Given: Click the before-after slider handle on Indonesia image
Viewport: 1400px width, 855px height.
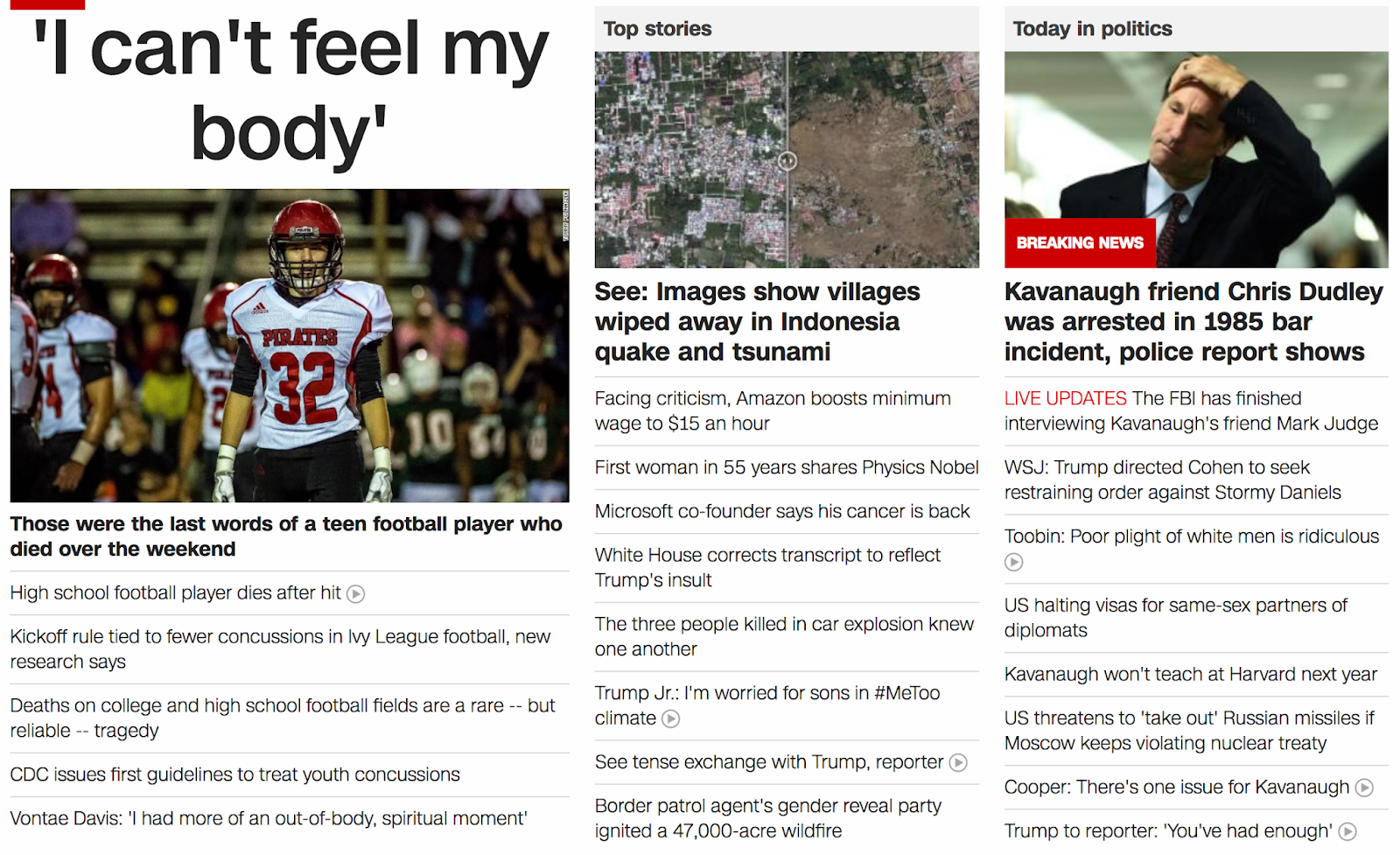Looking at the screenshot, I should 787,161.
